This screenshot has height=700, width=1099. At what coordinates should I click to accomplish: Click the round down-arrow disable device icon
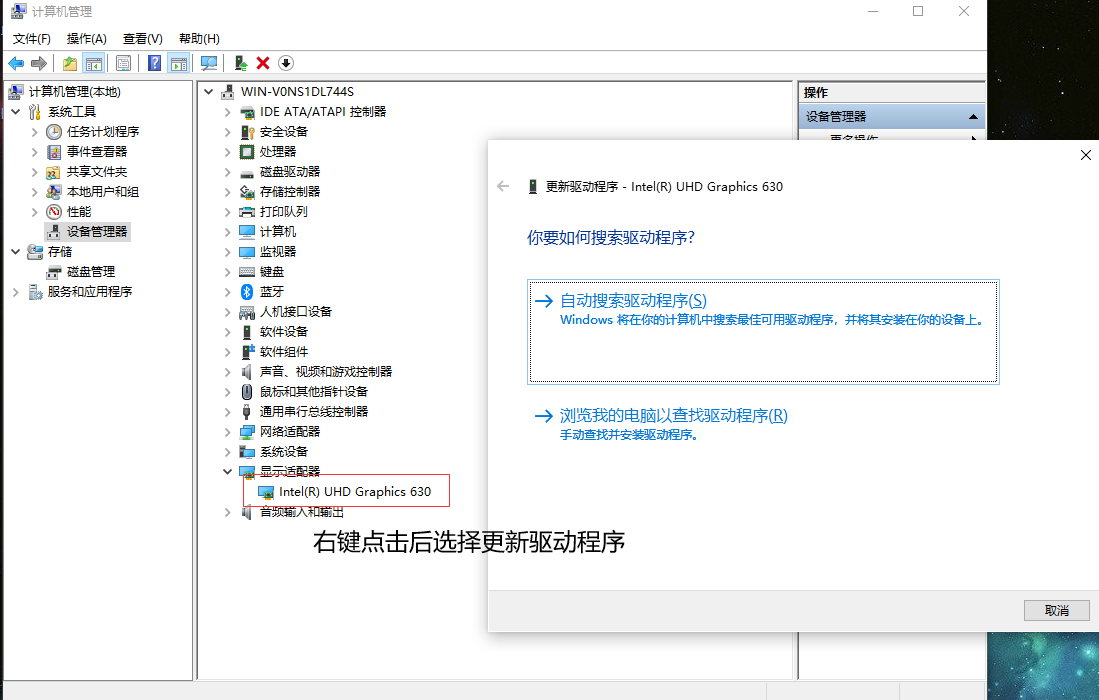[286, 64]
